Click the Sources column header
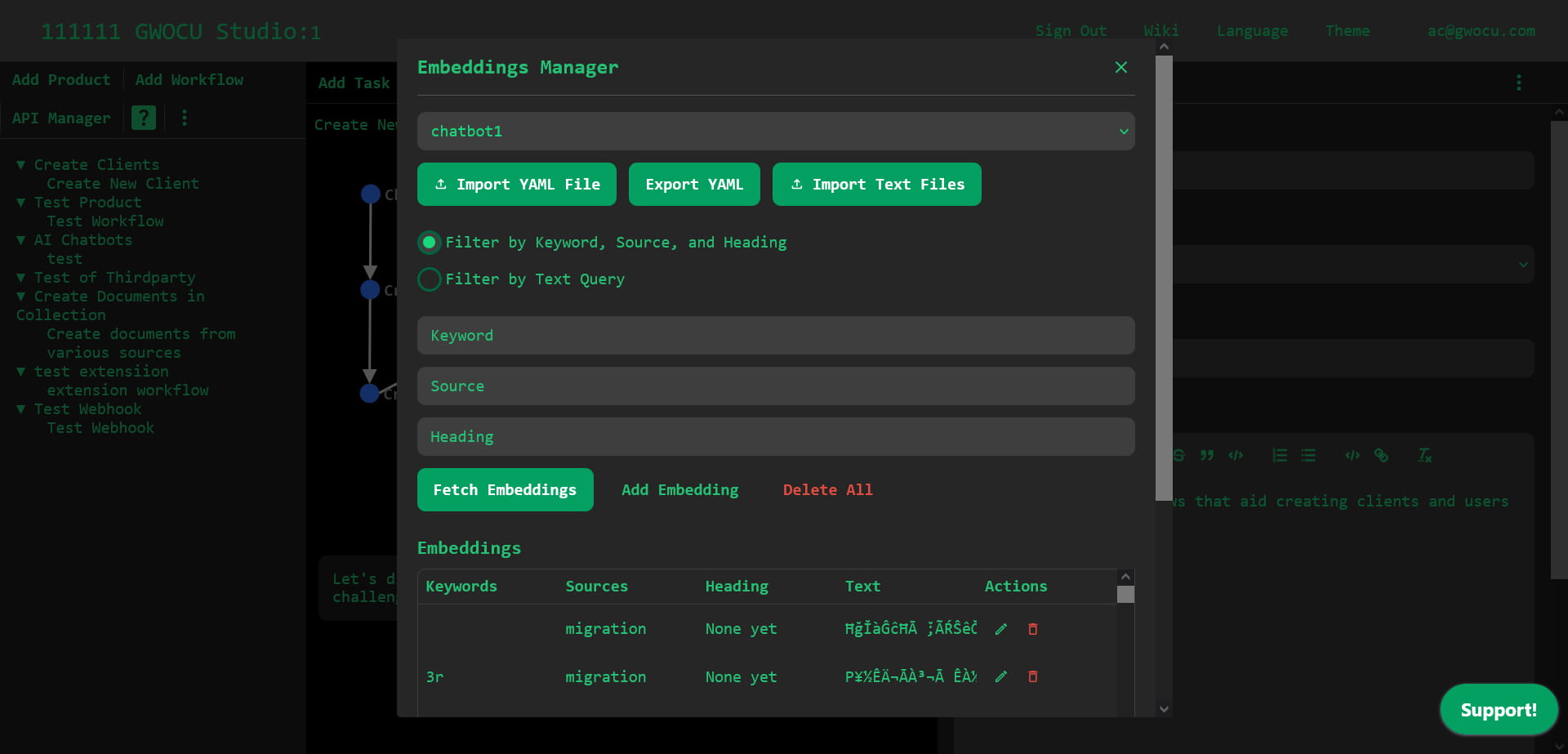 click(596, 587)
